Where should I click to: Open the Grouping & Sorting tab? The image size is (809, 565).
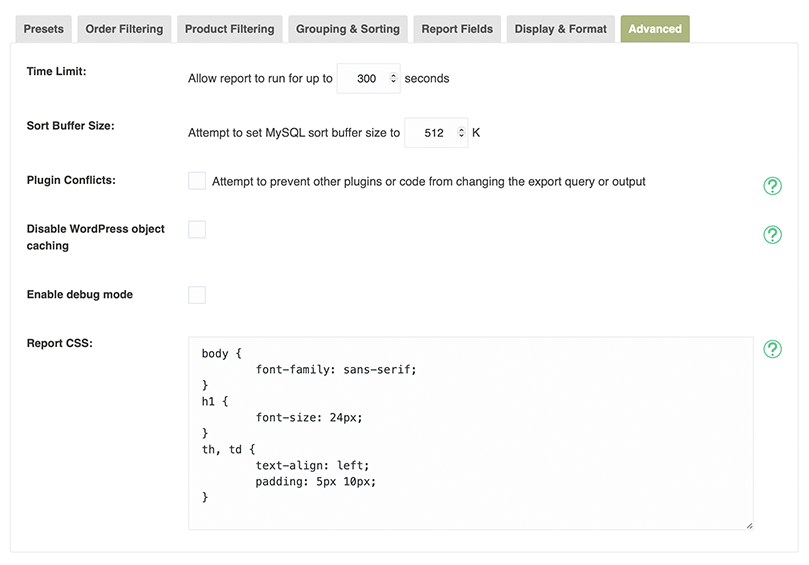tap(347, 29)
